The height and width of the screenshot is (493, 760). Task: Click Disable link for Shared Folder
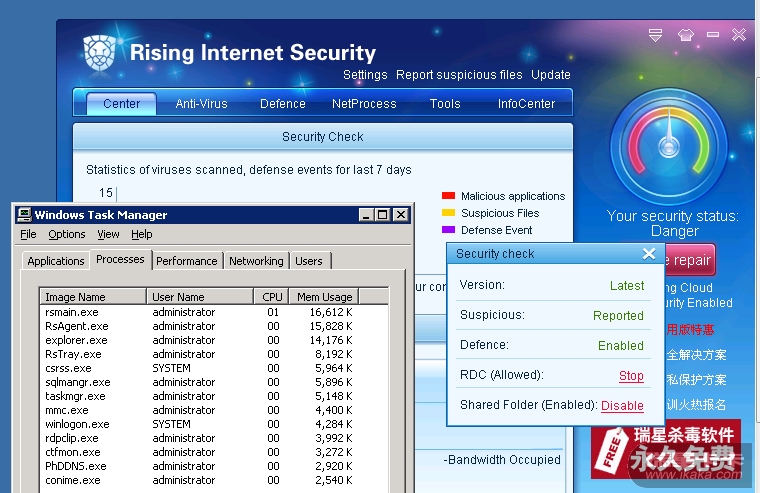coord(622,405)
